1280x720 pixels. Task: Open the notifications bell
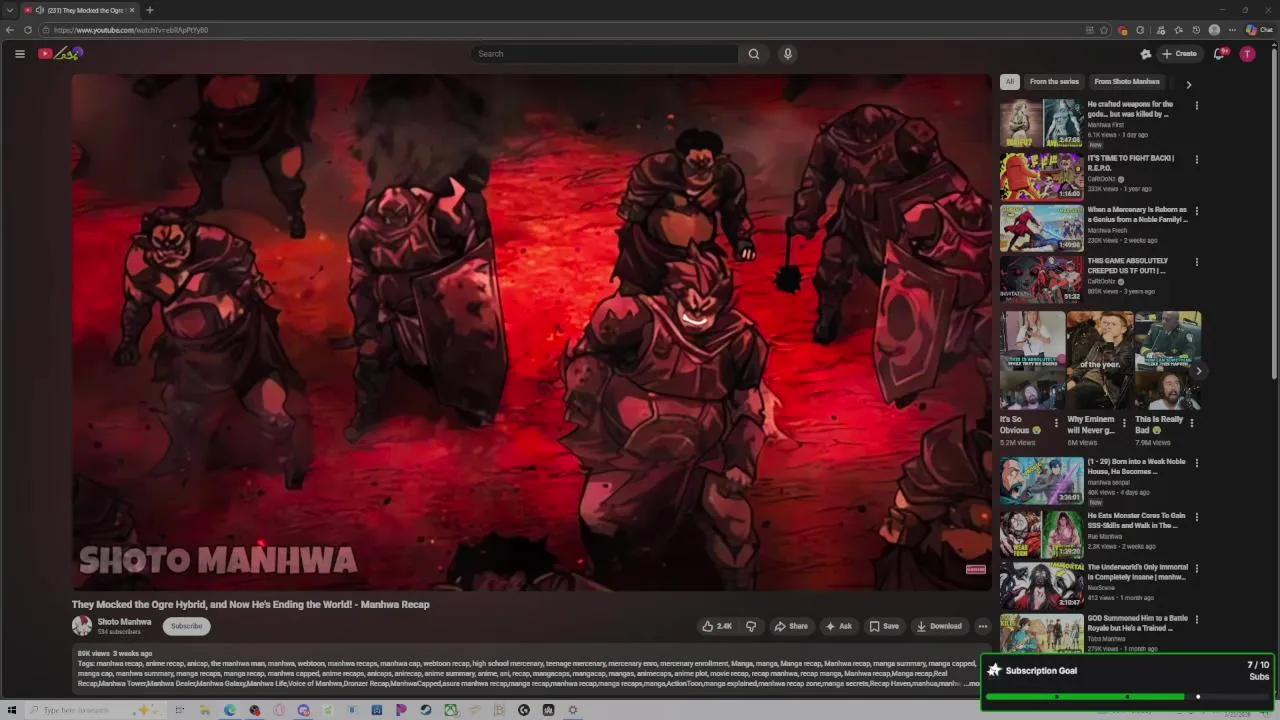(1219, 54)
